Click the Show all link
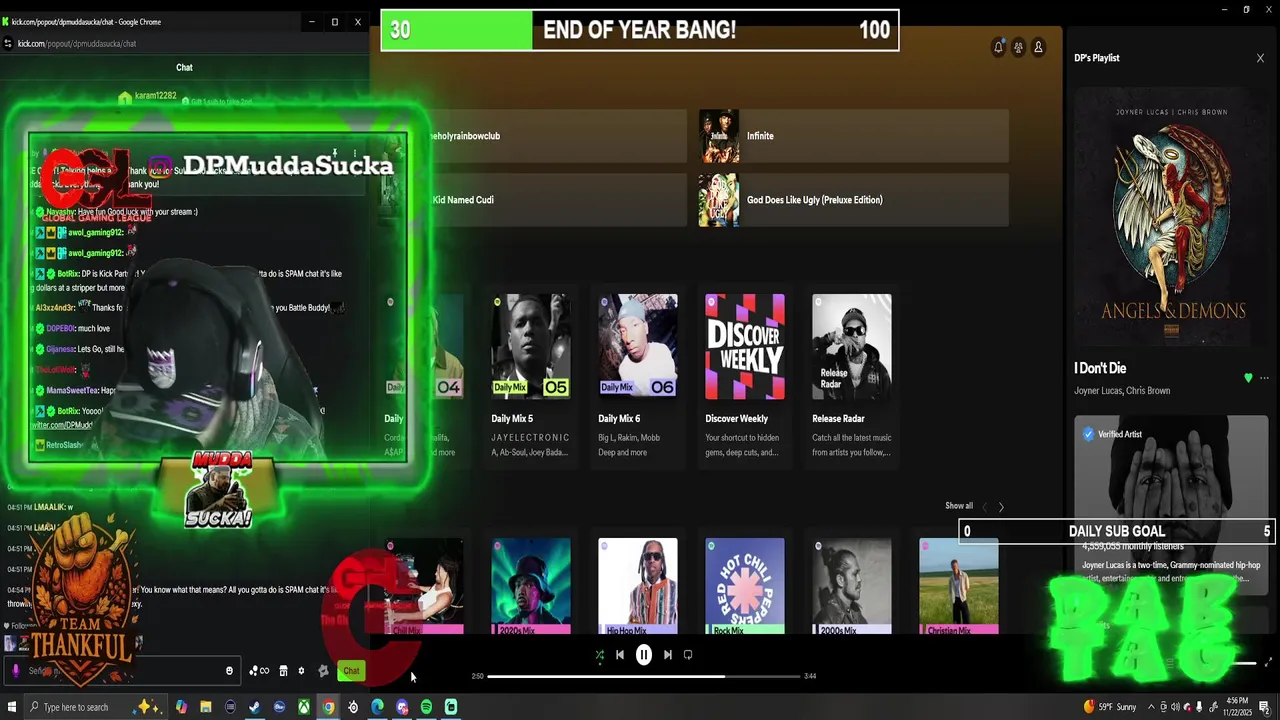Viewport: 1280px width, 720px height. click(x=959, y=506)
